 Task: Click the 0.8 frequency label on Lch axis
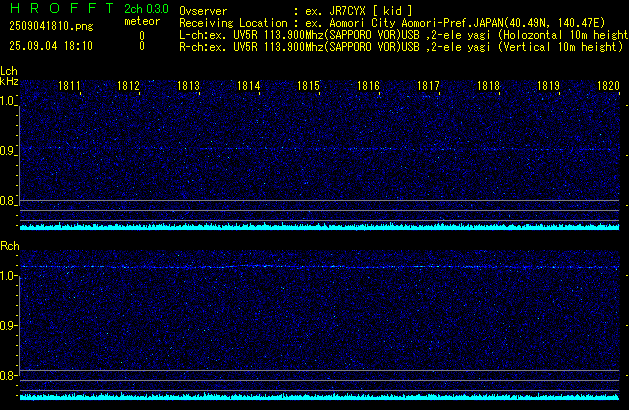(x=7, y=201)
